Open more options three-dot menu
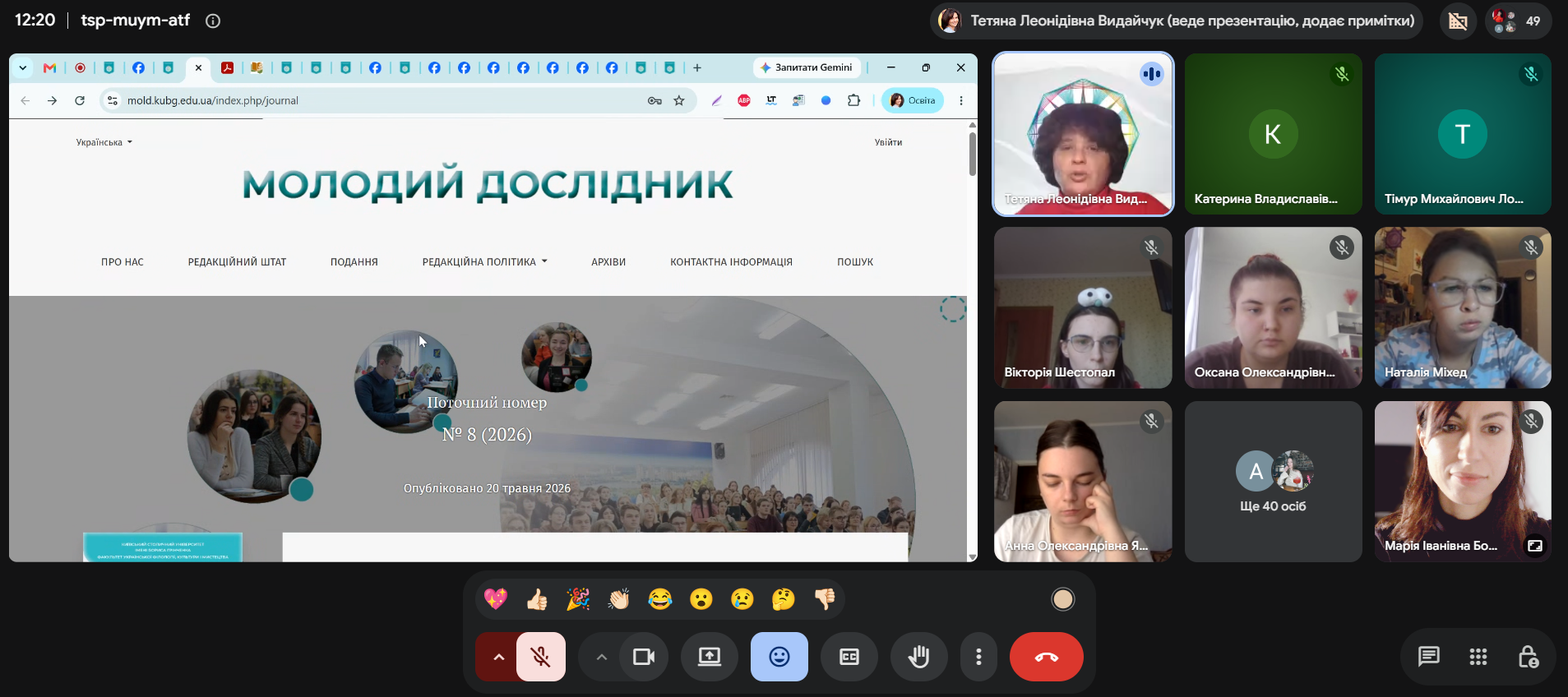Screen dimensions: 1568x697 (978, 657)
